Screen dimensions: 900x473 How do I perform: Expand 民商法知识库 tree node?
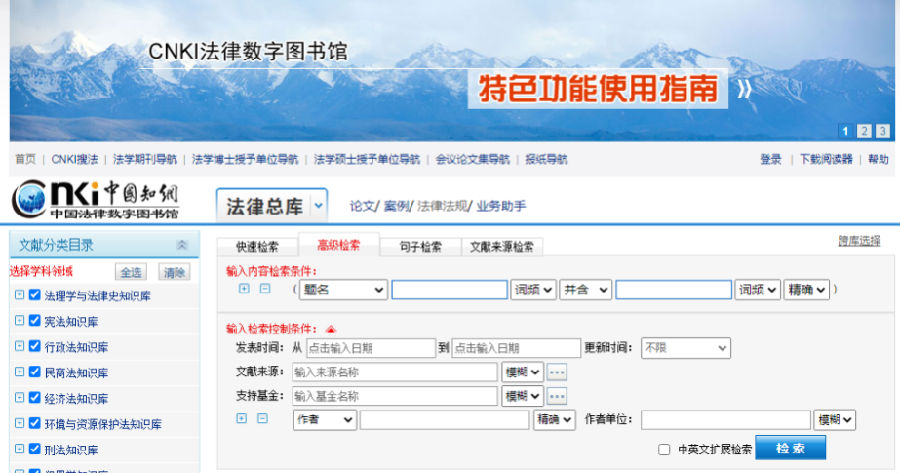pyautogui.click(x=20, y=372)
